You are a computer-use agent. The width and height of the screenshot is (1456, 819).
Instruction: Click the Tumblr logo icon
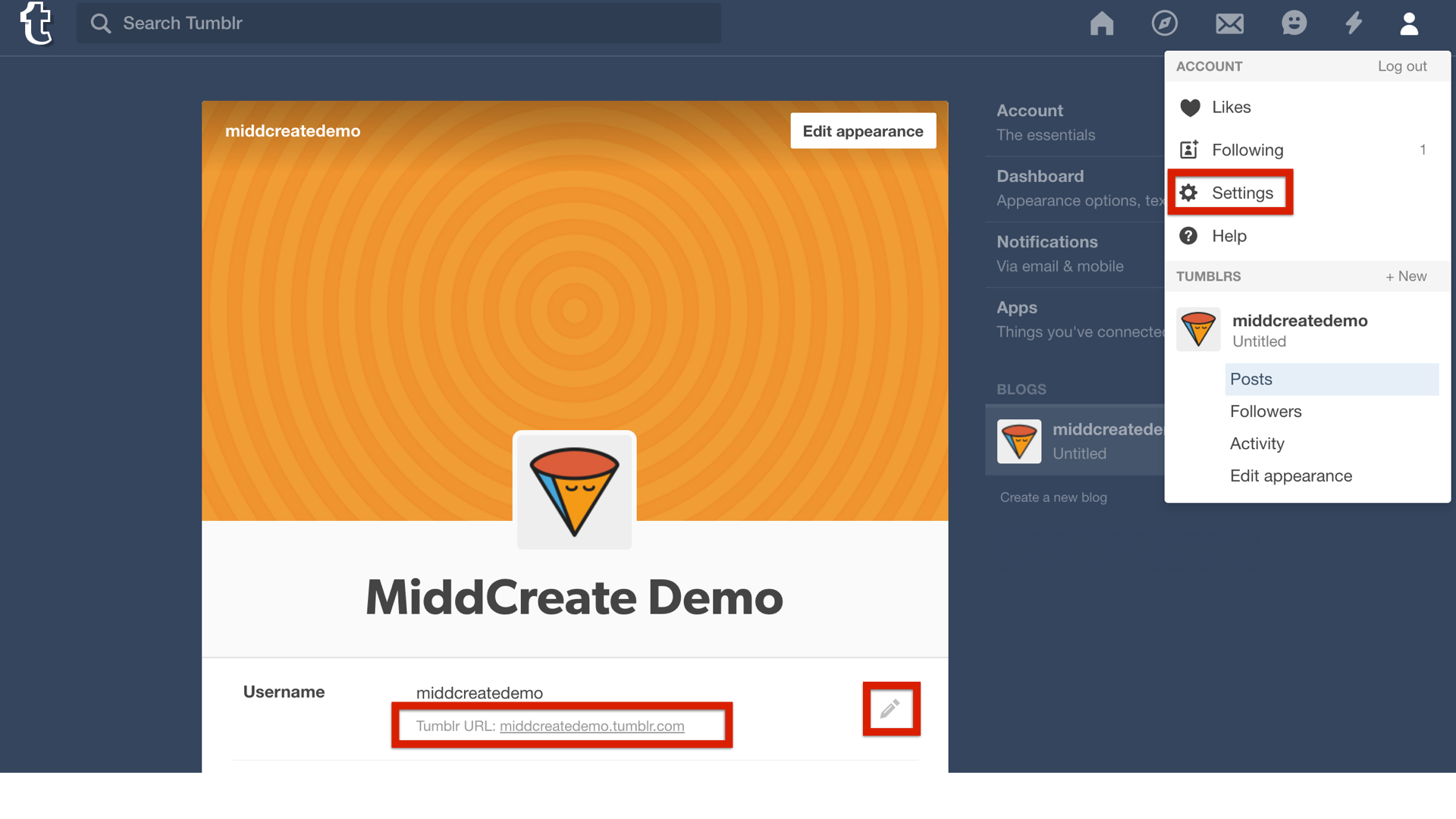coord(36,24)
